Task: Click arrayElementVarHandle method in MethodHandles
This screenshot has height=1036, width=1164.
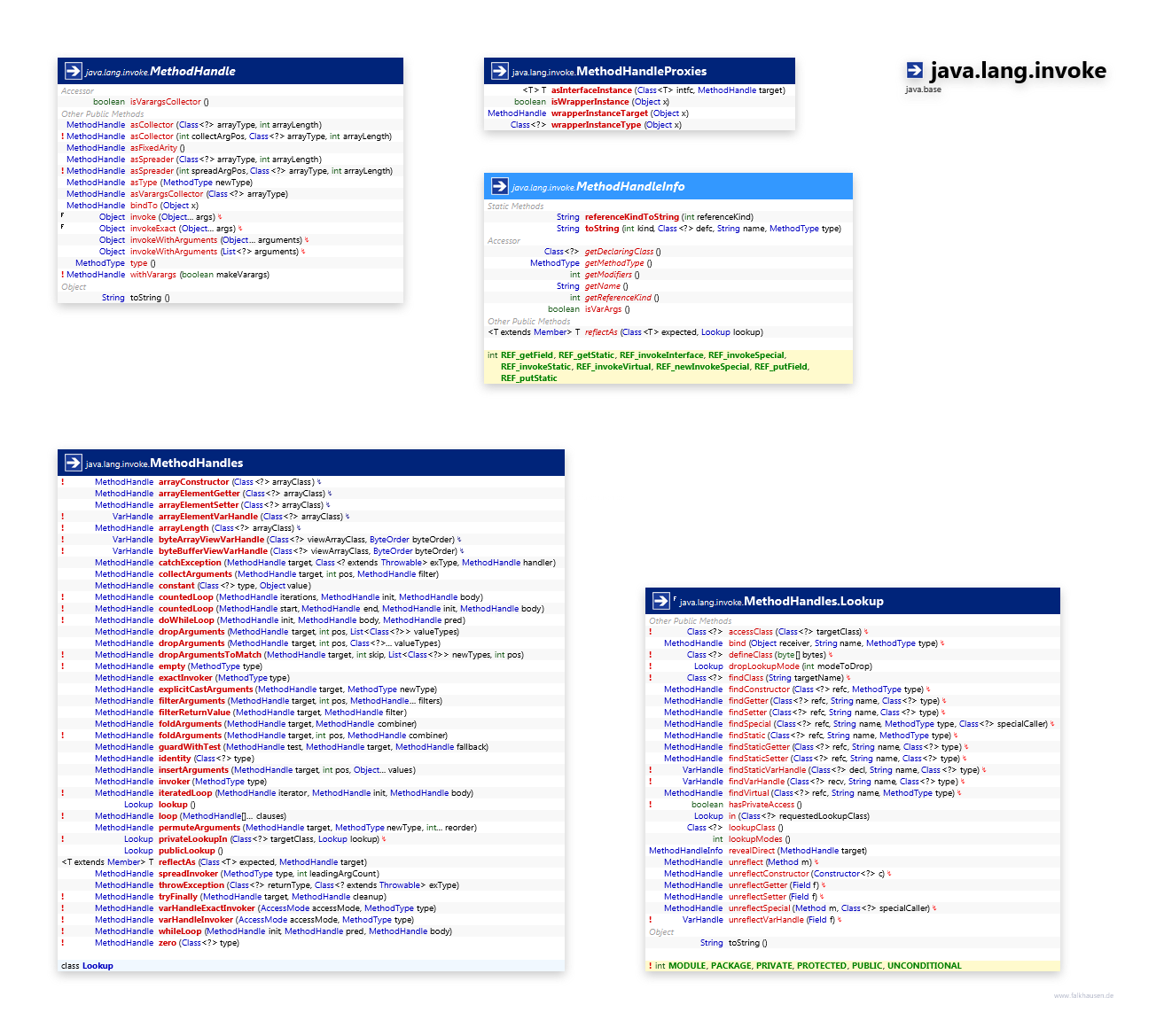Action: (x=208, y=517)
